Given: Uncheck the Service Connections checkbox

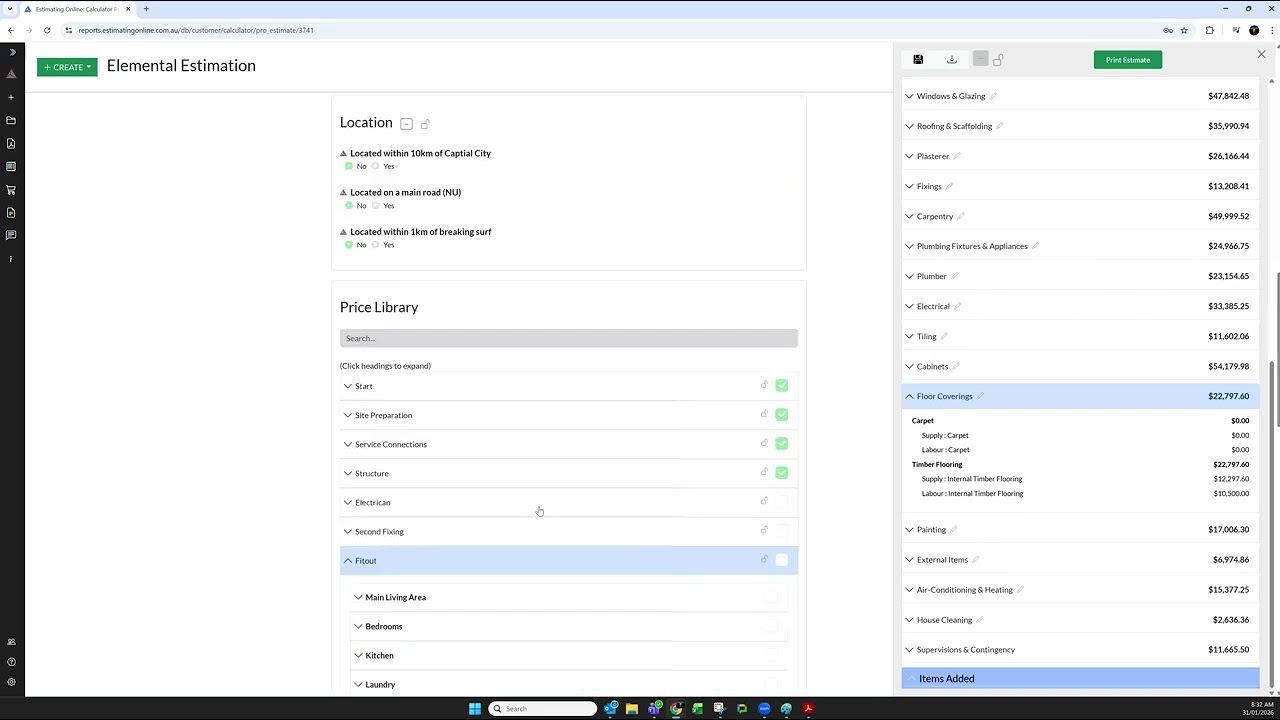Looking at the screenshot, I should coord(781,443).
